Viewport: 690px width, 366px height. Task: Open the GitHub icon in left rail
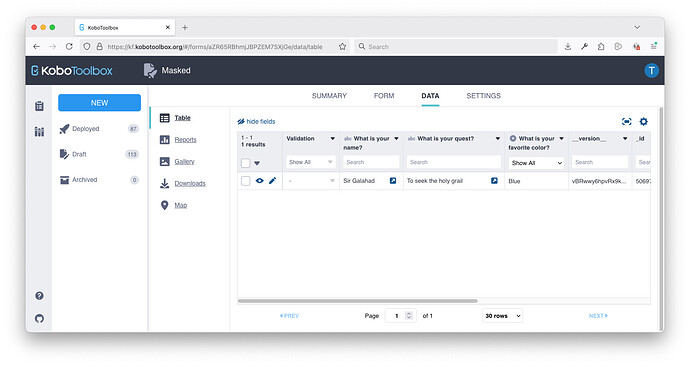(39, 318)
